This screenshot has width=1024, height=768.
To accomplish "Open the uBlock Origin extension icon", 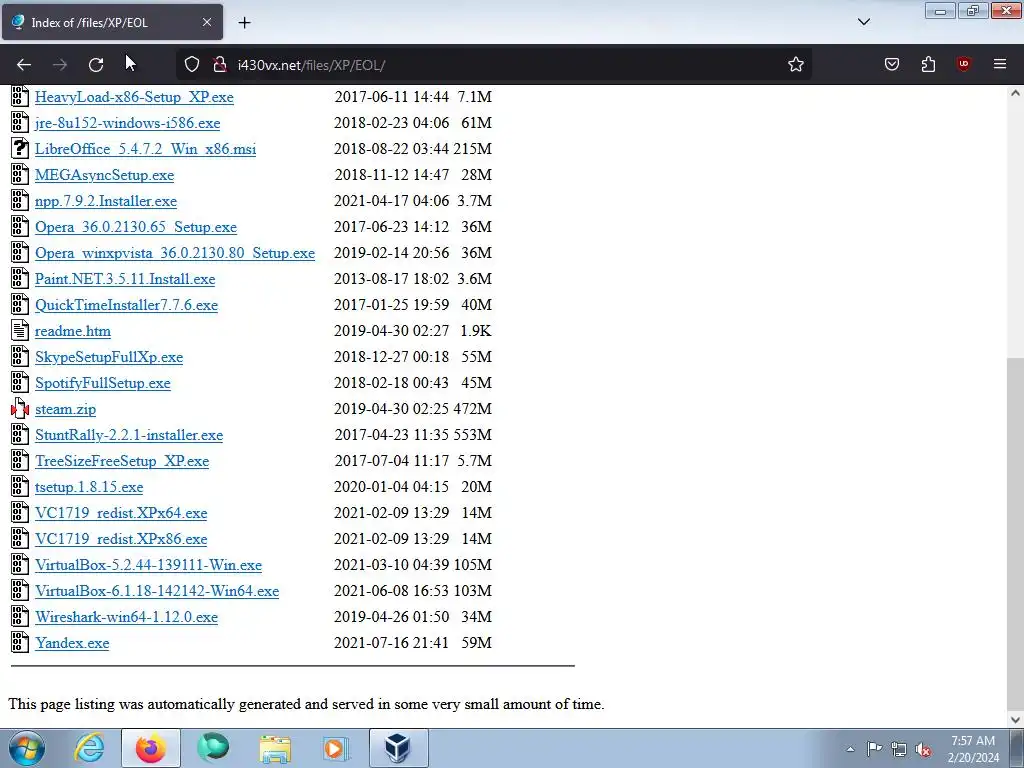I will (x=964, y=64).
